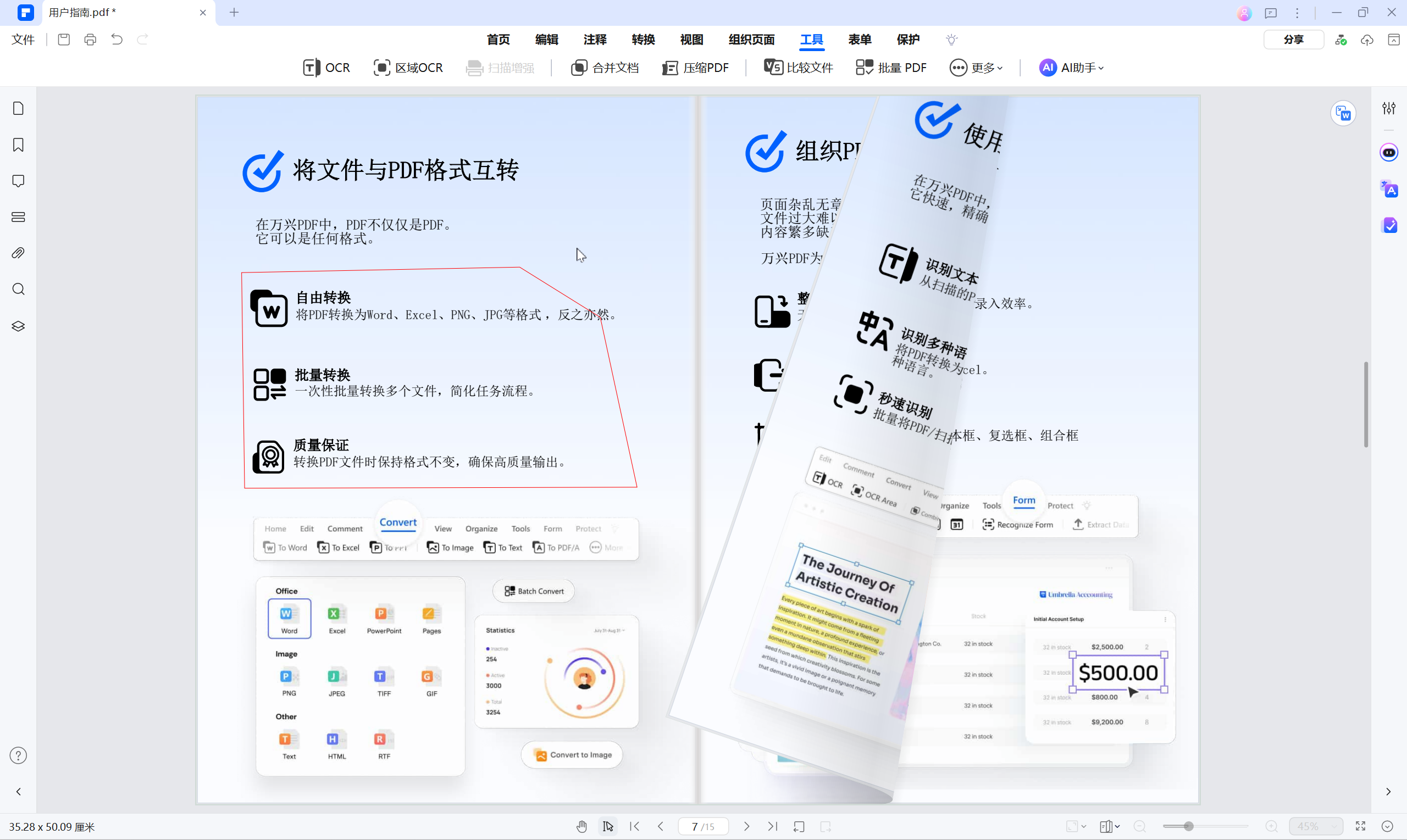Screen dimensions: 1407x840
Task: Toggle the light bulb theme icon near 保护
Action: [952, 40]
